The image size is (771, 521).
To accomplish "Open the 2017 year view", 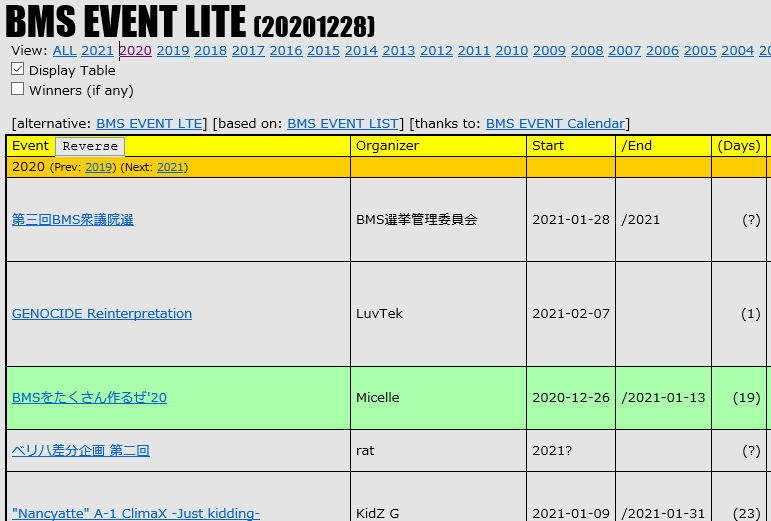I will click(248, 51).
